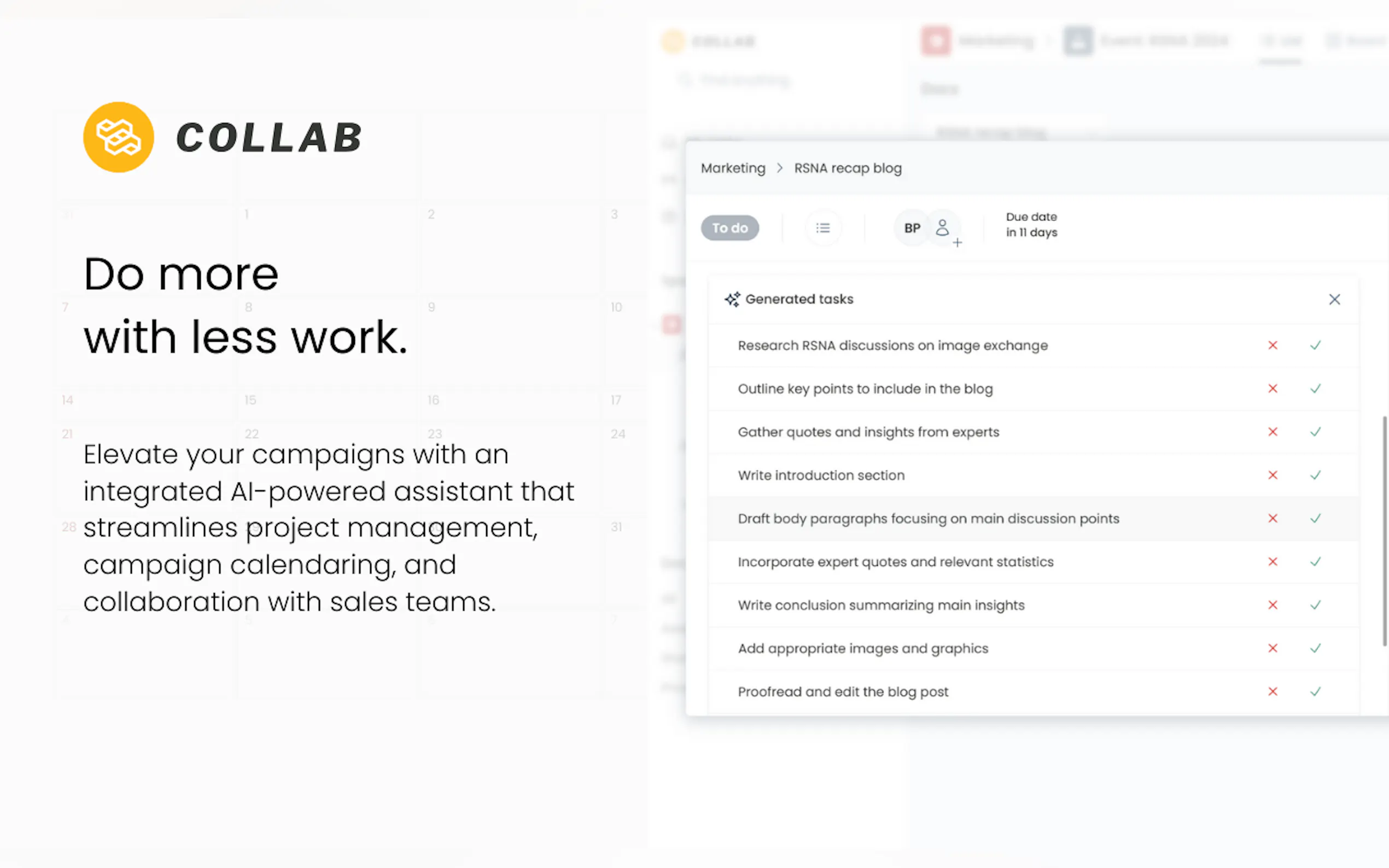Screen dimensions: 1389x868
Task: Go to Marketing in the breadcrumb
Action: 733,168
